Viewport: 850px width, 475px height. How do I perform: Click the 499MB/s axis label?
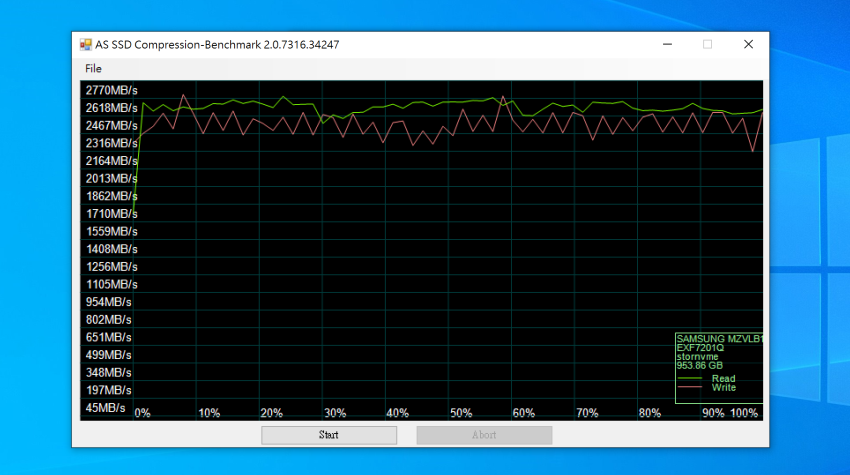coord(108,355)
